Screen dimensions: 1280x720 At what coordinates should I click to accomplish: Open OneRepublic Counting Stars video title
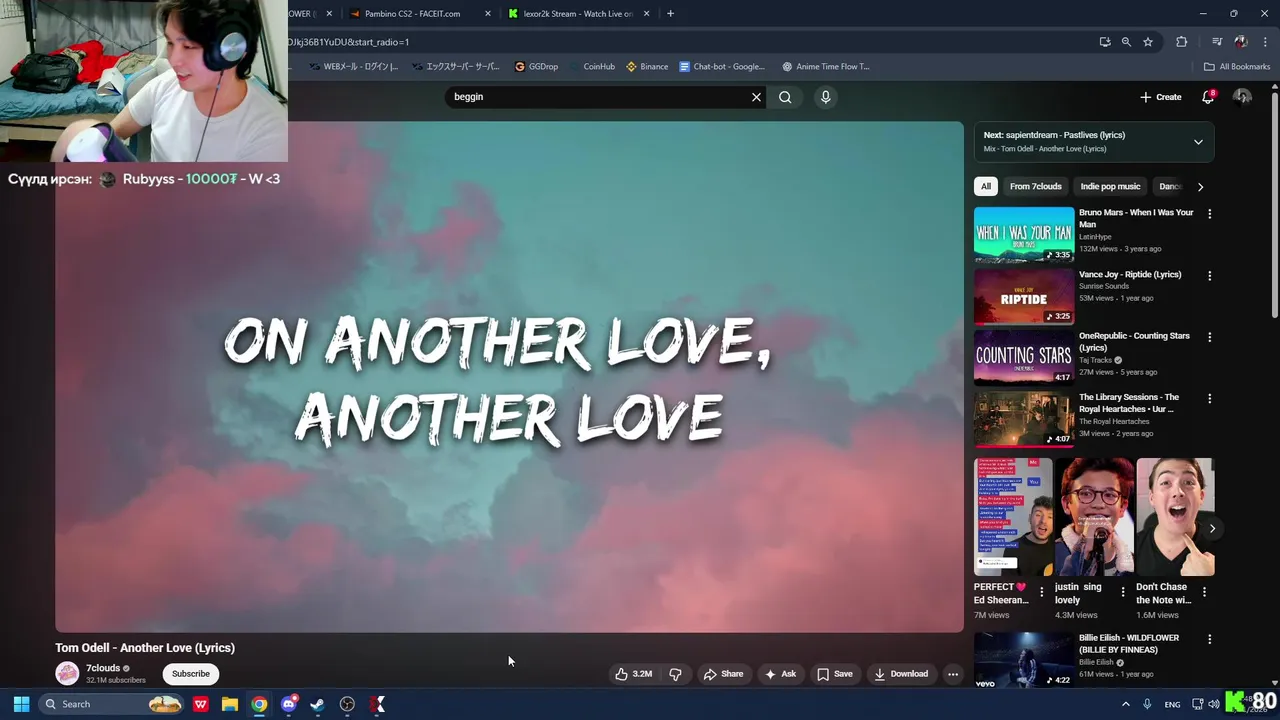pyautogui.click(x=1134, y=342)
